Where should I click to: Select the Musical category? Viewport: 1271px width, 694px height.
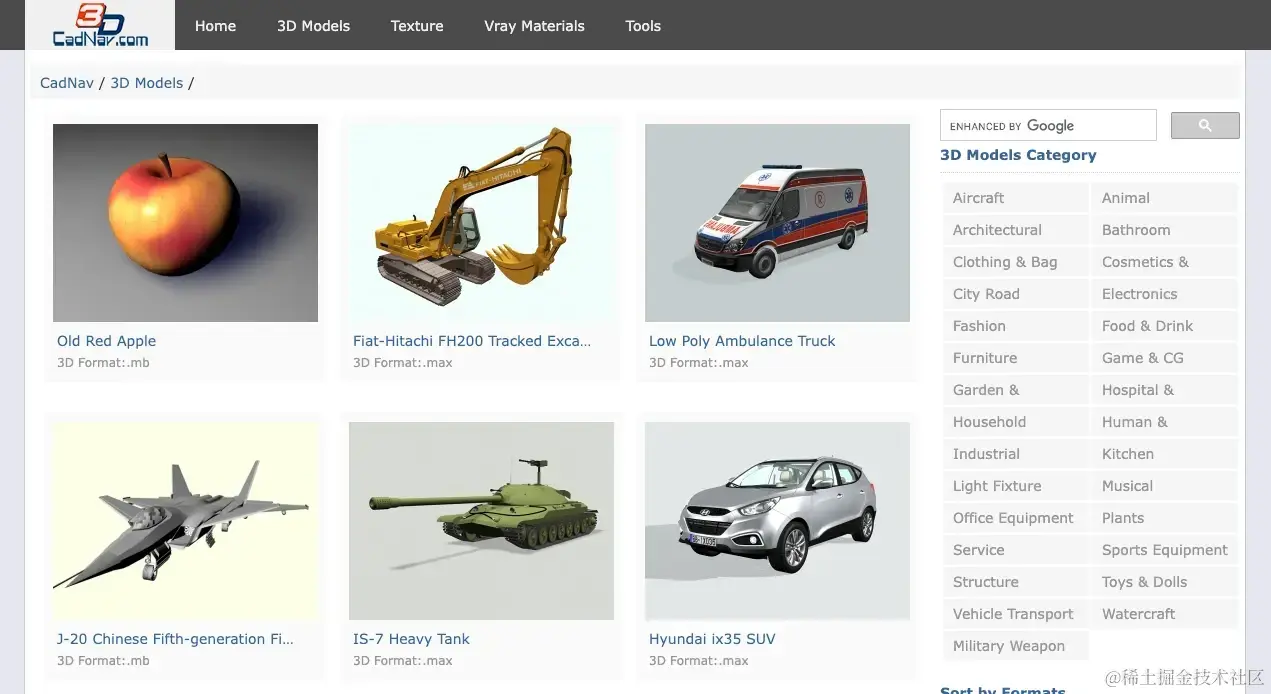pos(1164,486)
